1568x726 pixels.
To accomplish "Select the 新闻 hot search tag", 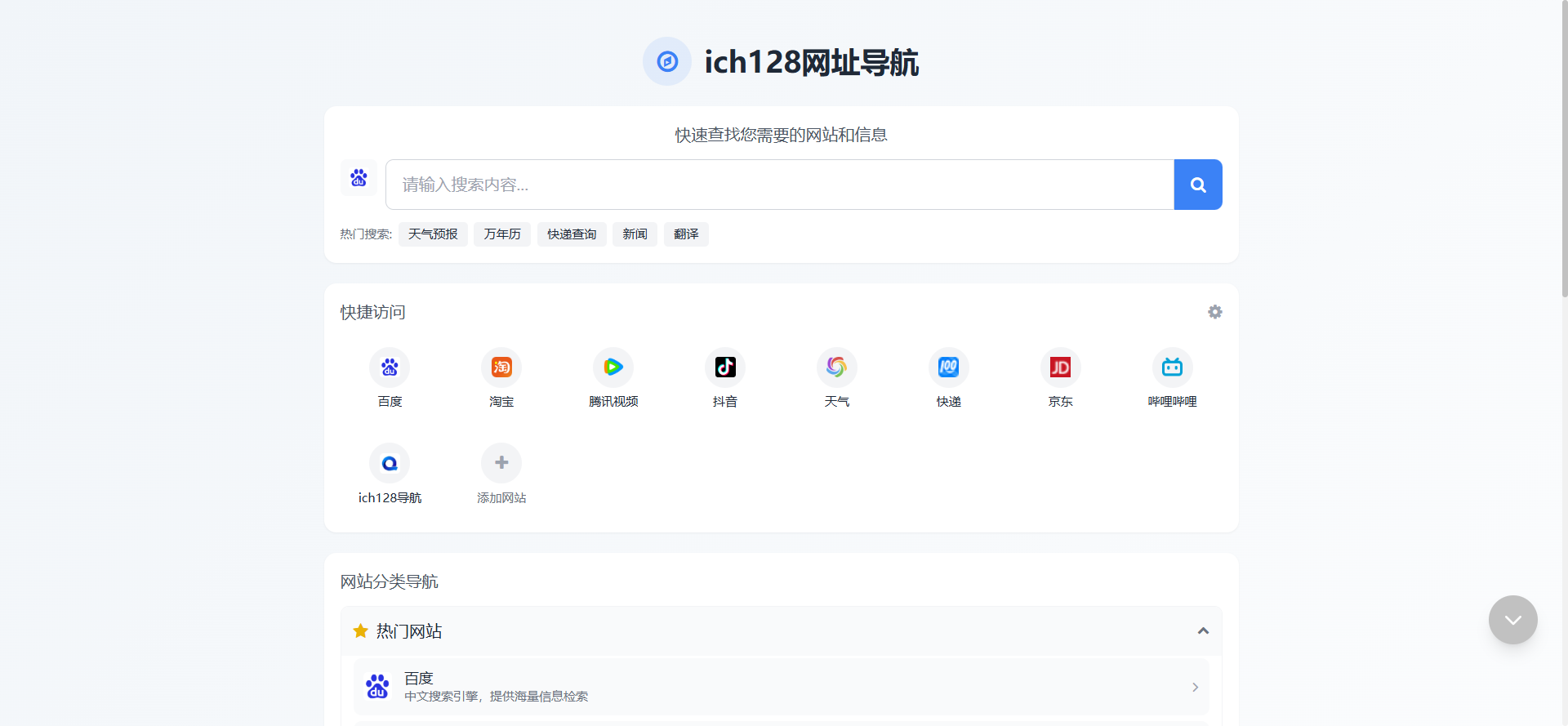I will coord(635,234).
